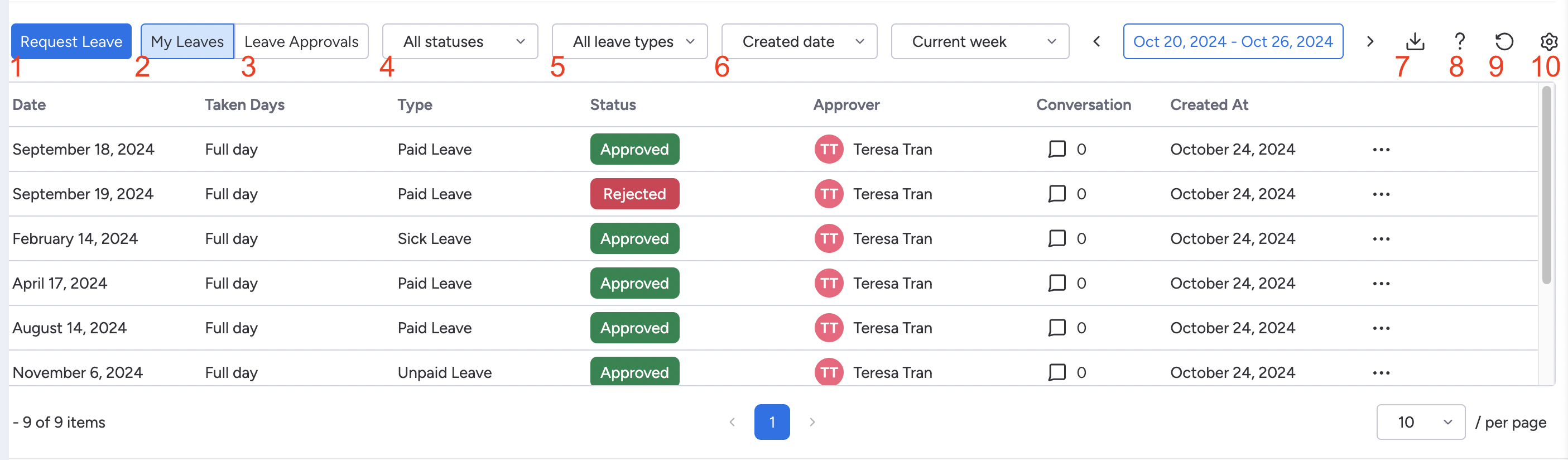Click the download export icon
Screen dimensions: 1568x460
point(1415,41)
